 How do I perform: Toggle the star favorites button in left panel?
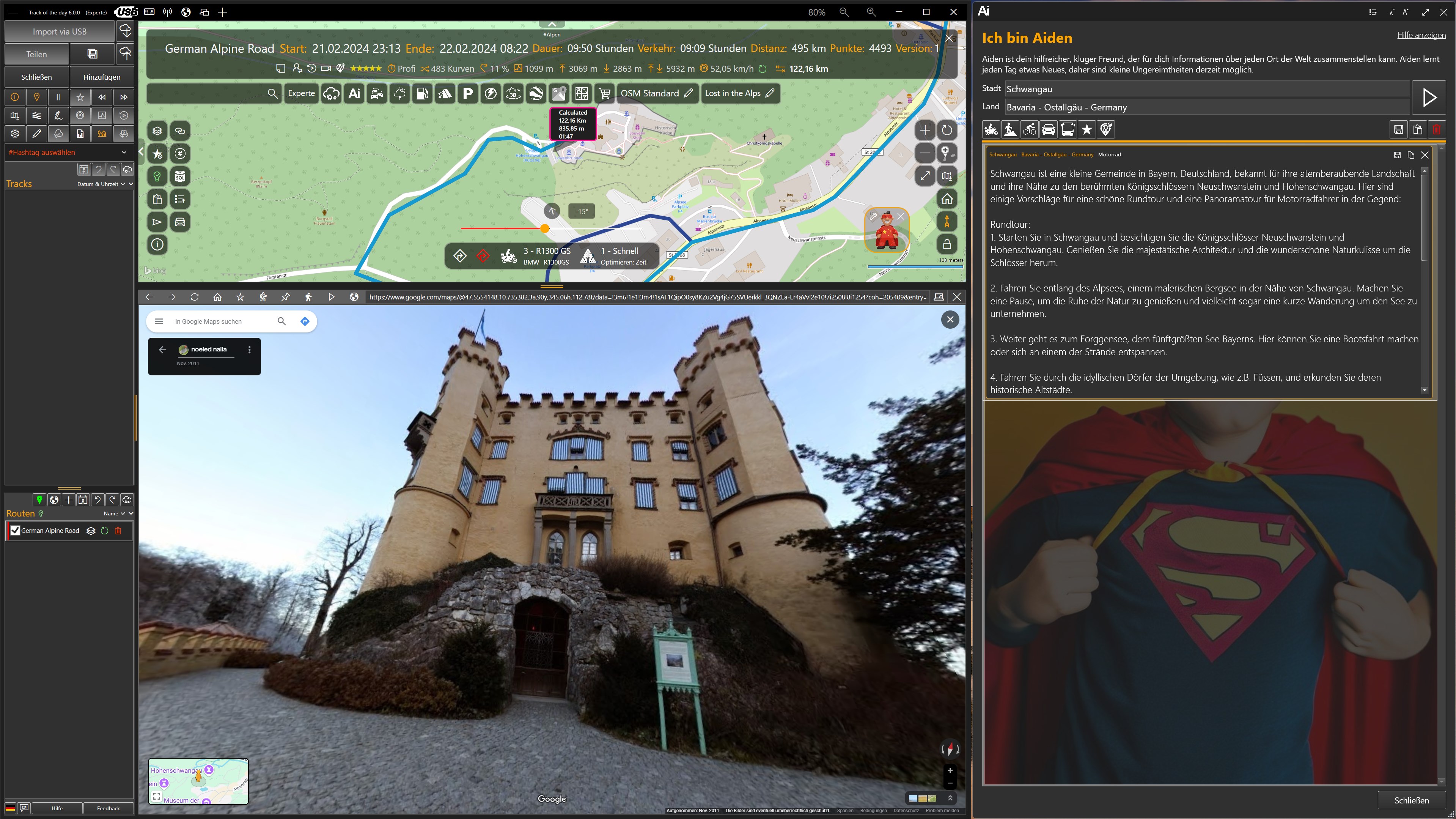coord(80,97)
